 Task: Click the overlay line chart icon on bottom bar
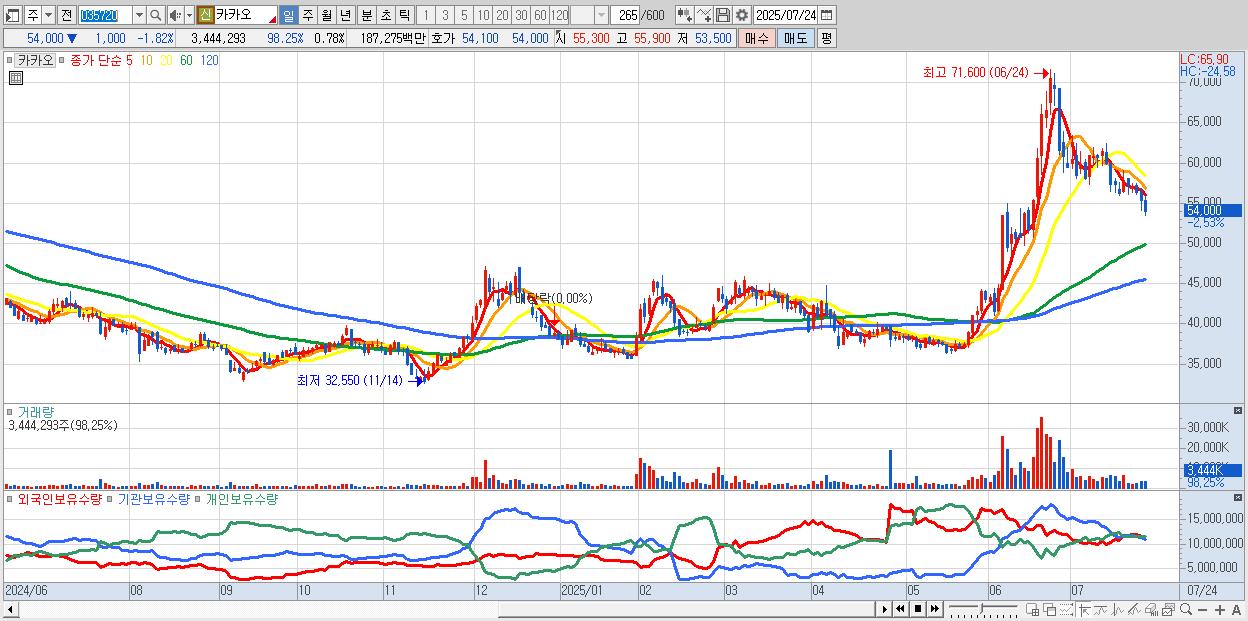point(1101,610)
